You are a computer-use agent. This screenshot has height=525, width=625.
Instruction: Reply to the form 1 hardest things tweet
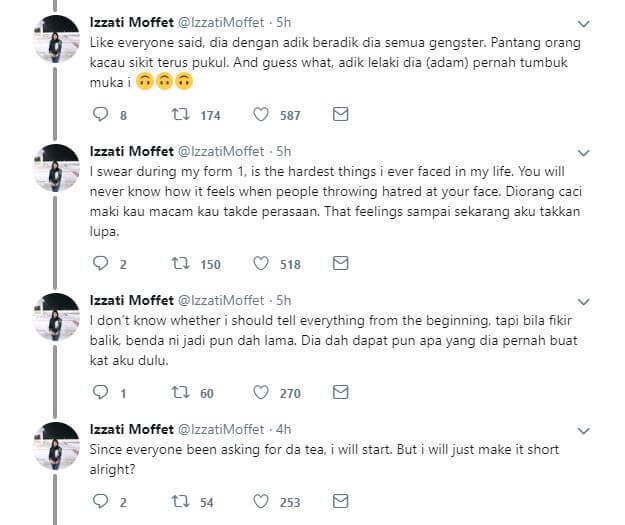[x=99, y=263]
